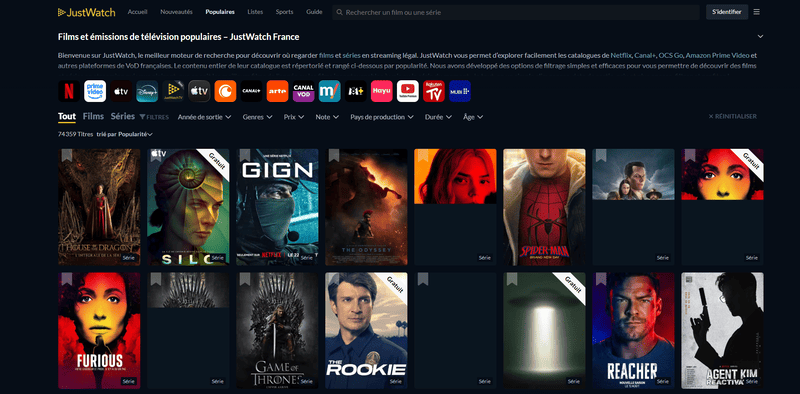The width and height of the screenshot is (800, 394).
Task: Open the hamburger menu icon
Action: 756,12
